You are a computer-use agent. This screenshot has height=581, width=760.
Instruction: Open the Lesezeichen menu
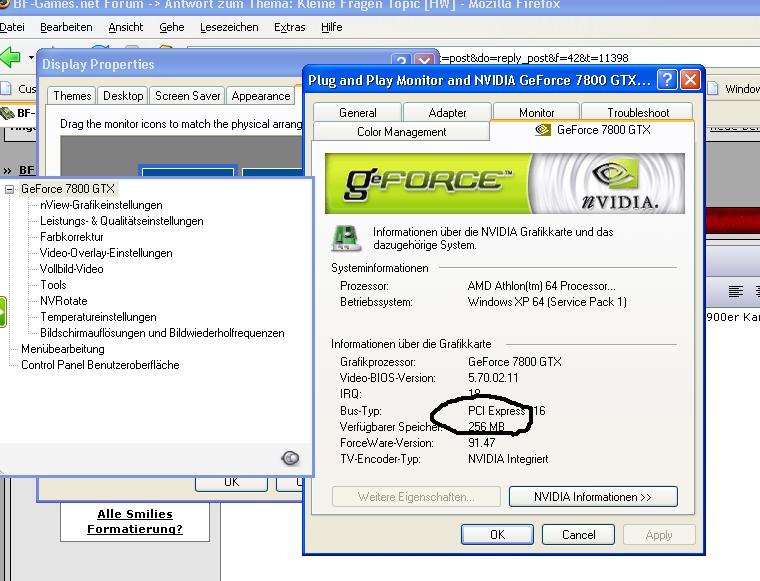229,27
